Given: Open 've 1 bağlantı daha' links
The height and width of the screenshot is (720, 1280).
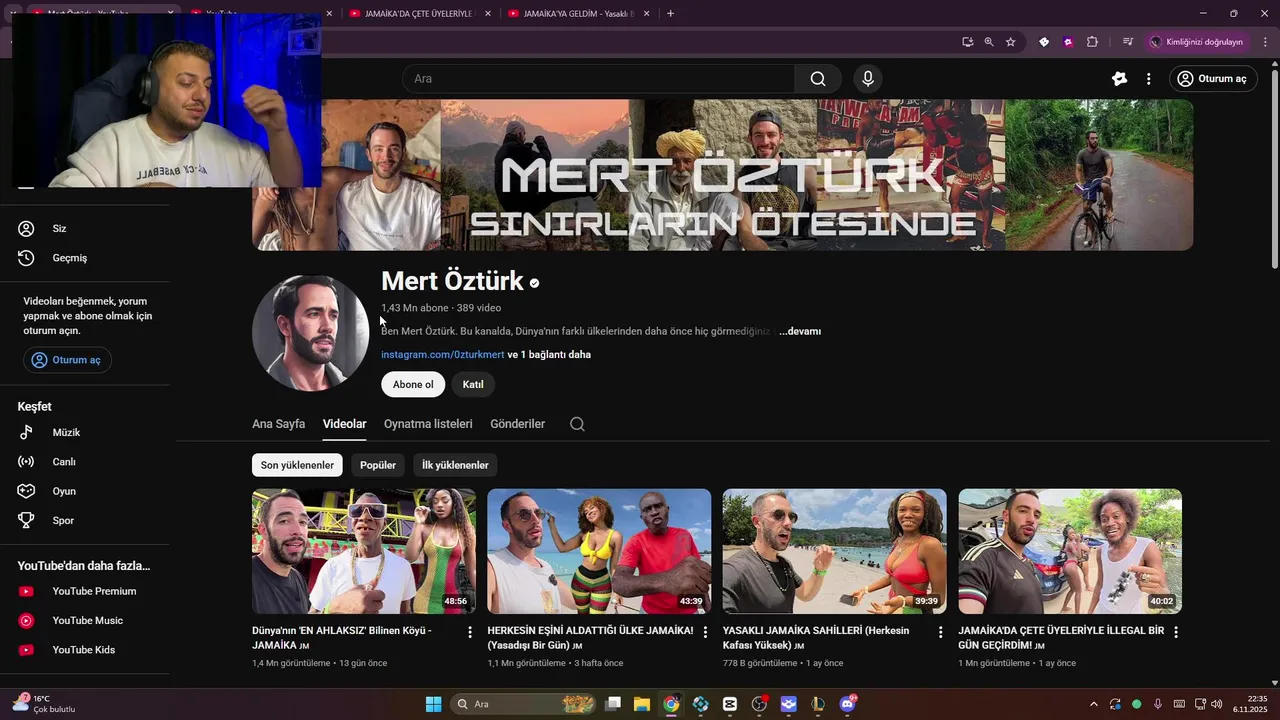Looking at the screenshot, I should [x=549, y=355].
